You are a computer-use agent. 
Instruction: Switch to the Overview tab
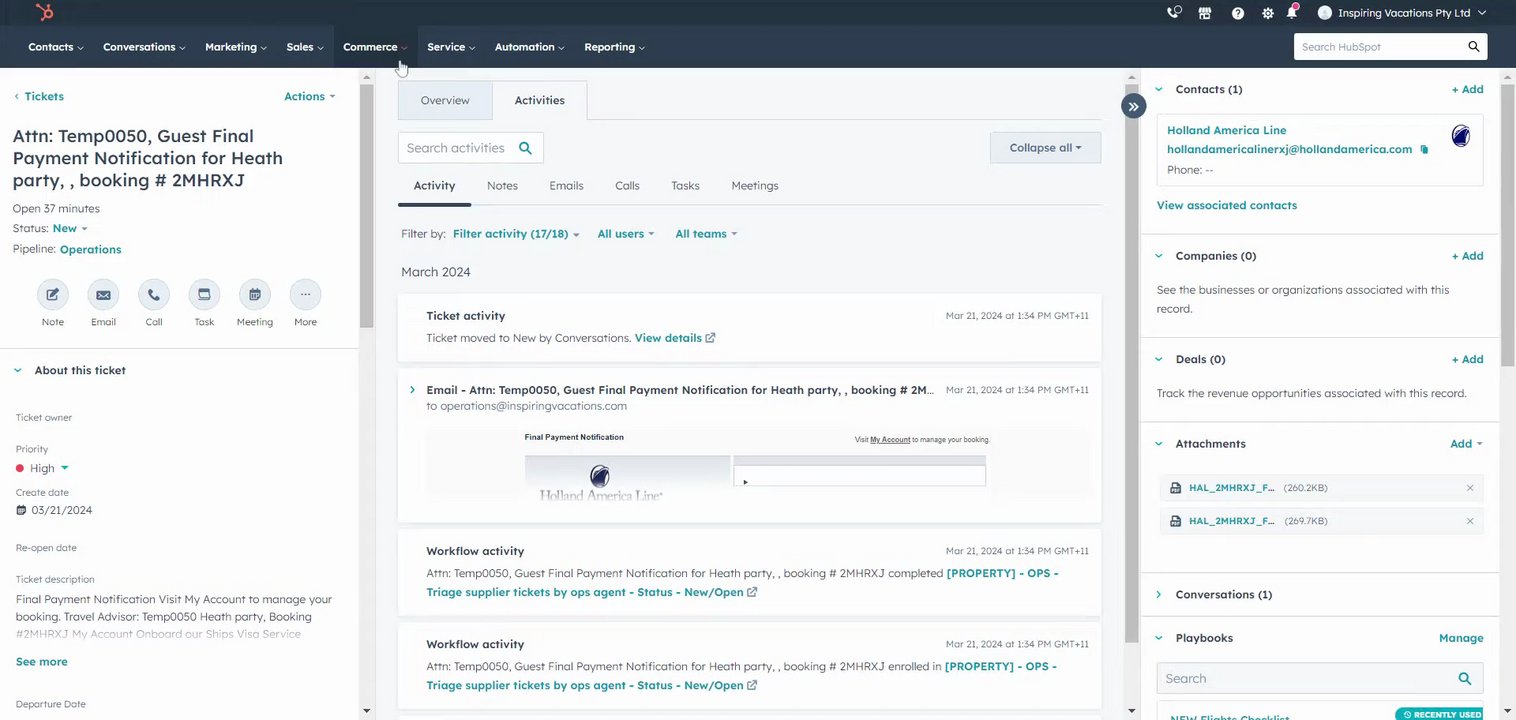click(445, 101)
